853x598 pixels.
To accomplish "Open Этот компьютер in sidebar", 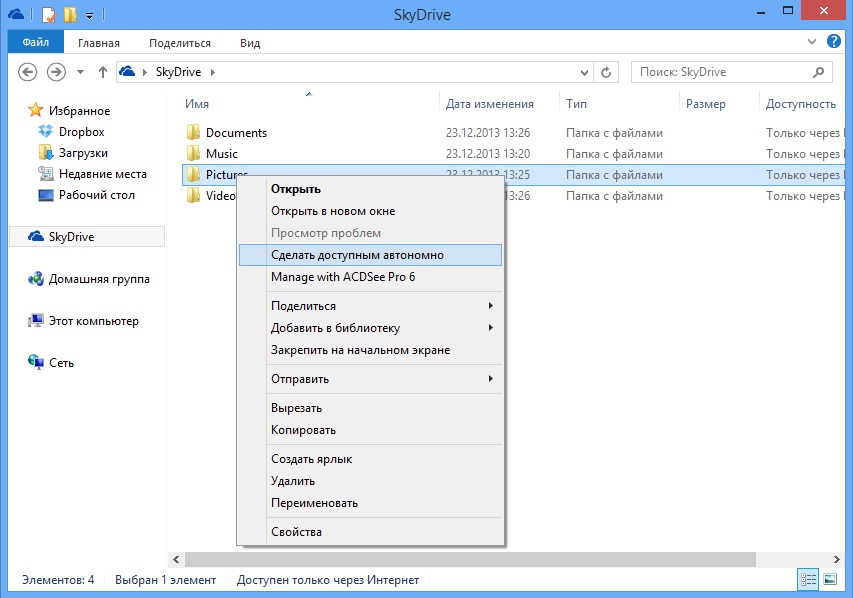I will click(x=93, y=322).
